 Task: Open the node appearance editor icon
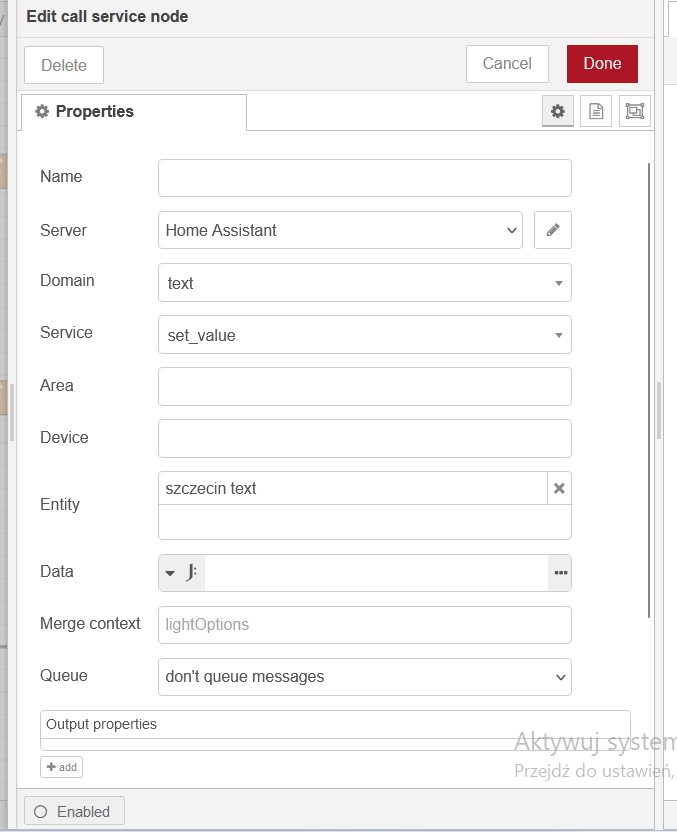[634, 111]
